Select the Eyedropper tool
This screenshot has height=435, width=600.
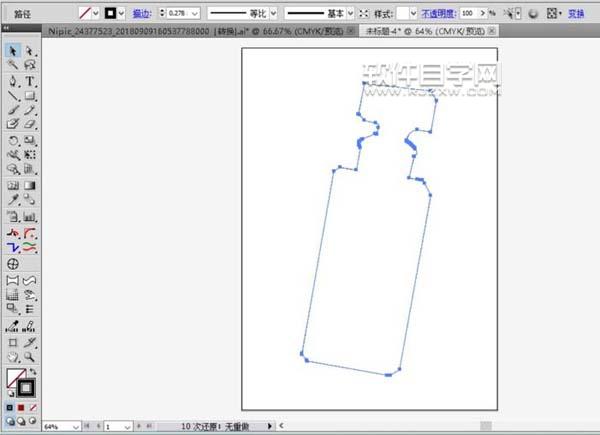tap(13, 199)
